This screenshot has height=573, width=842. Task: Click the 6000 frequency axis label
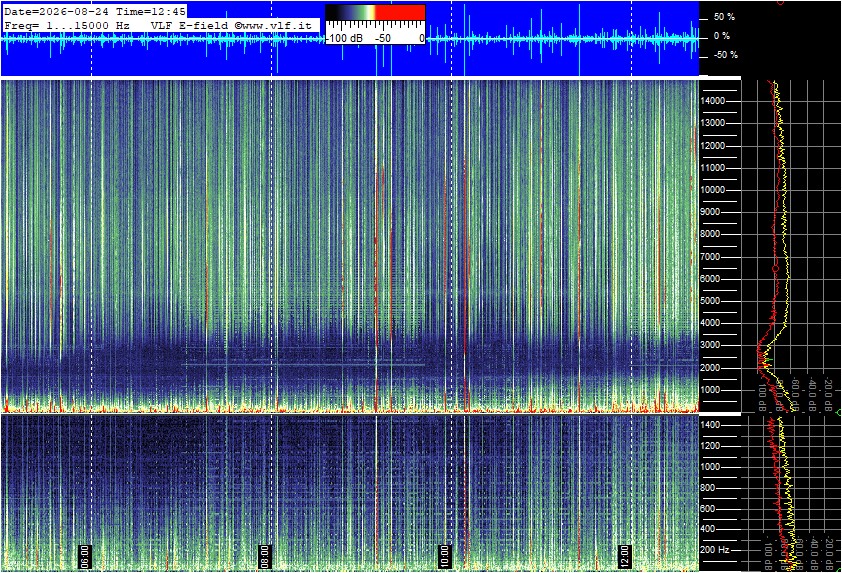pos(710,279)
